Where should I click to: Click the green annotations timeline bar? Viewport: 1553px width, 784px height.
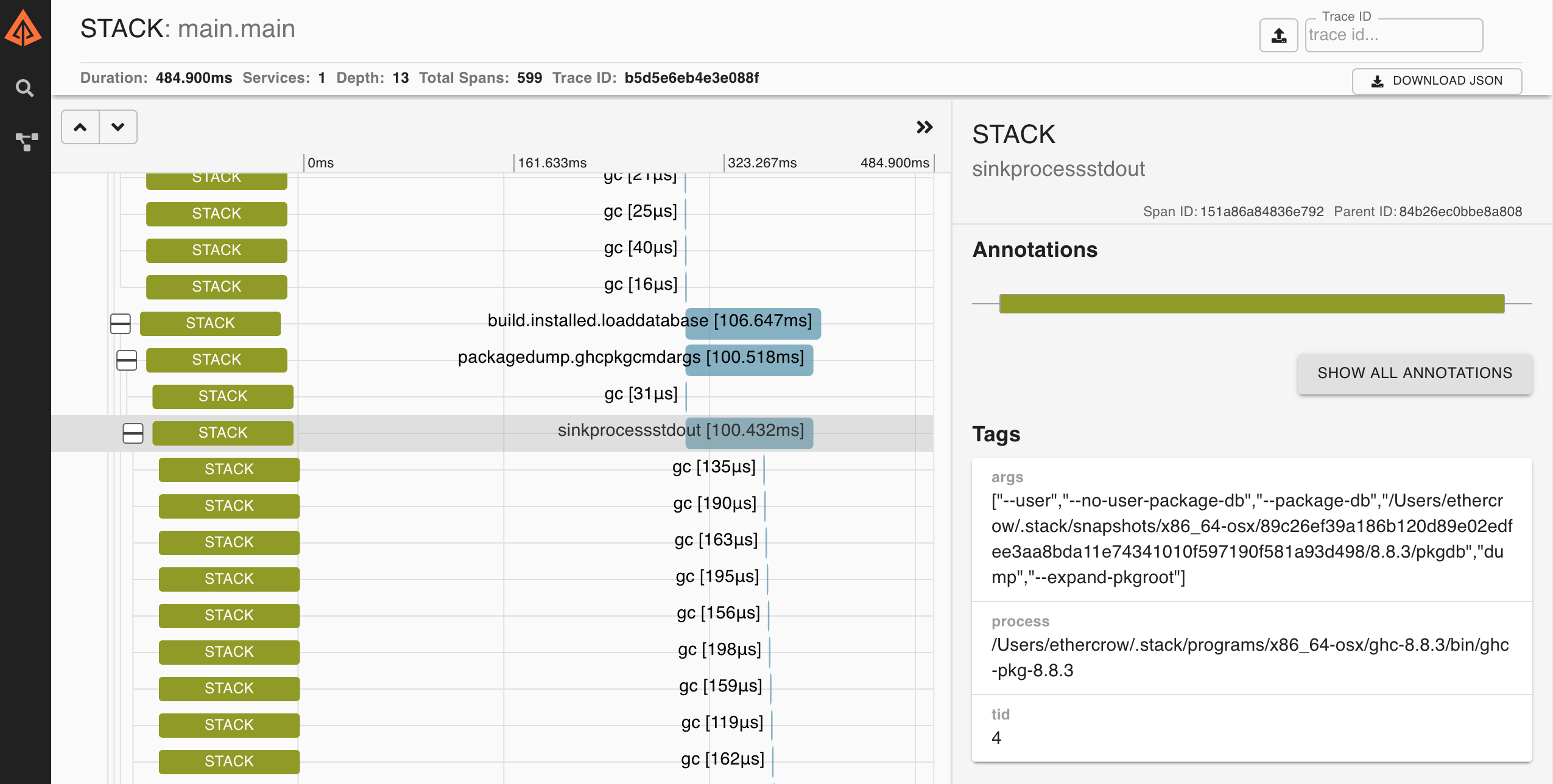coord(1252,303)
